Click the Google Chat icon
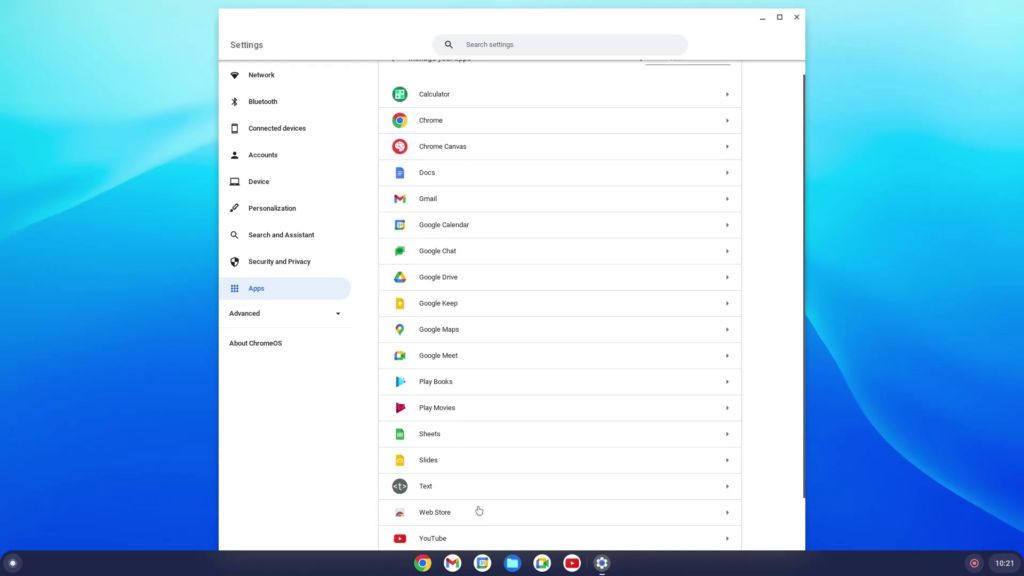 400,251
